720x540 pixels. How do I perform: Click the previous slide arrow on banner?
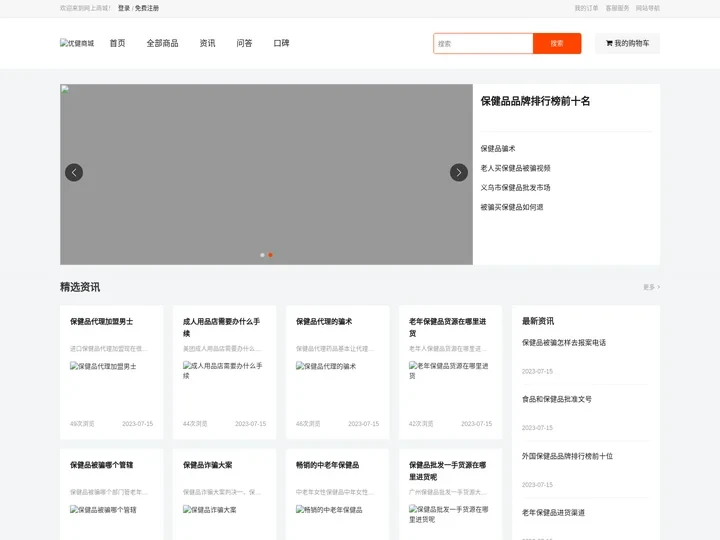[x=74, y=173]
